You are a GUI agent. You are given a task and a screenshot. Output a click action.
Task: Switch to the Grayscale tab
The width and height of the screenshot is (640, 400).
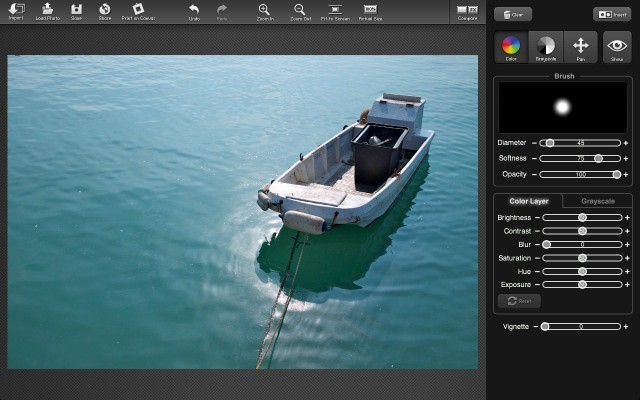click(x=598, y=201)
